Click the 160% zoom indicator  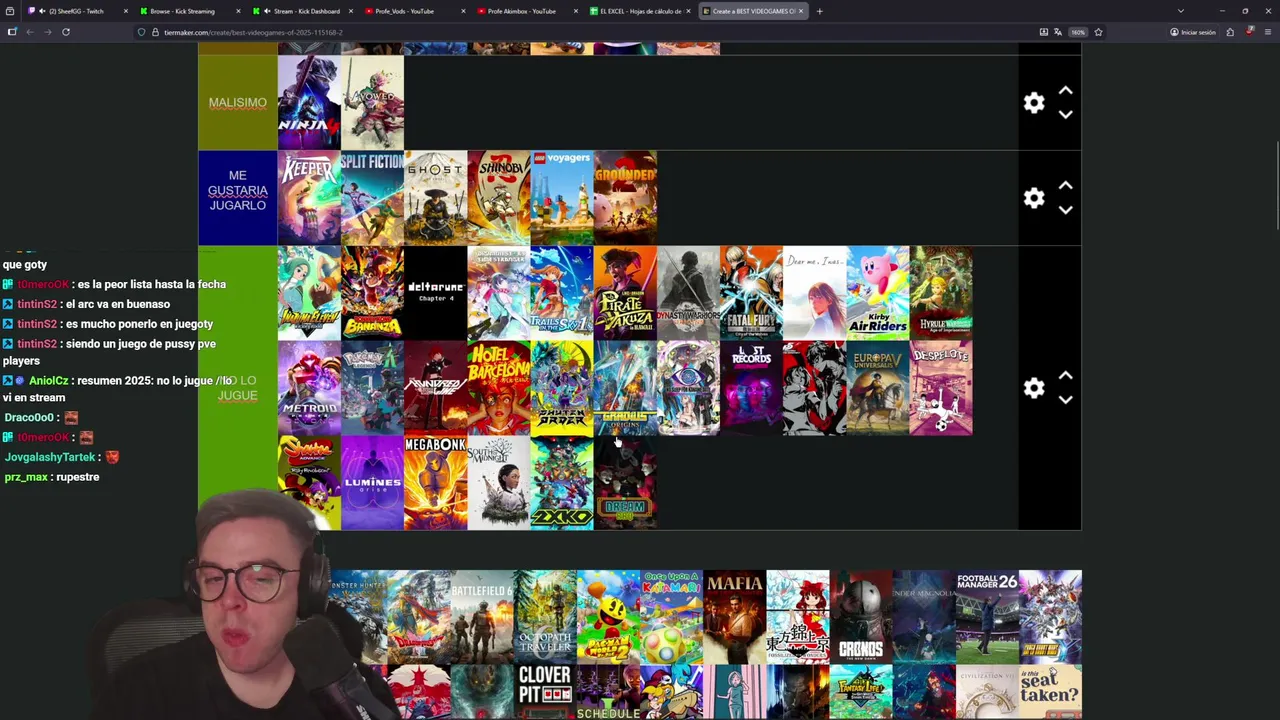1078,32
